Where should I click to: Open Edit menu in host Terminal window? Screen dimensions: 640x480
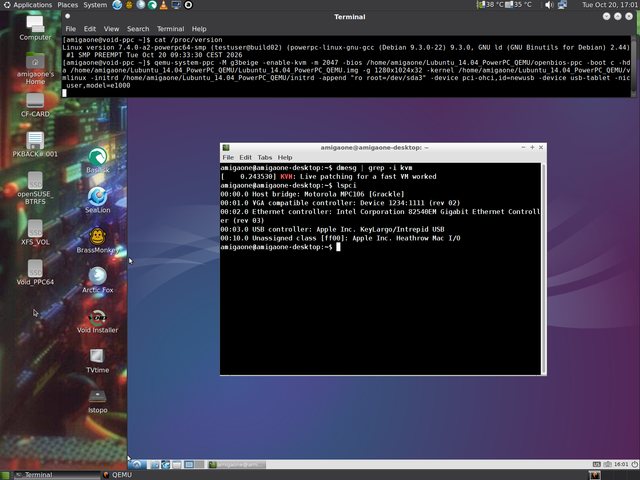coord(90,29)
